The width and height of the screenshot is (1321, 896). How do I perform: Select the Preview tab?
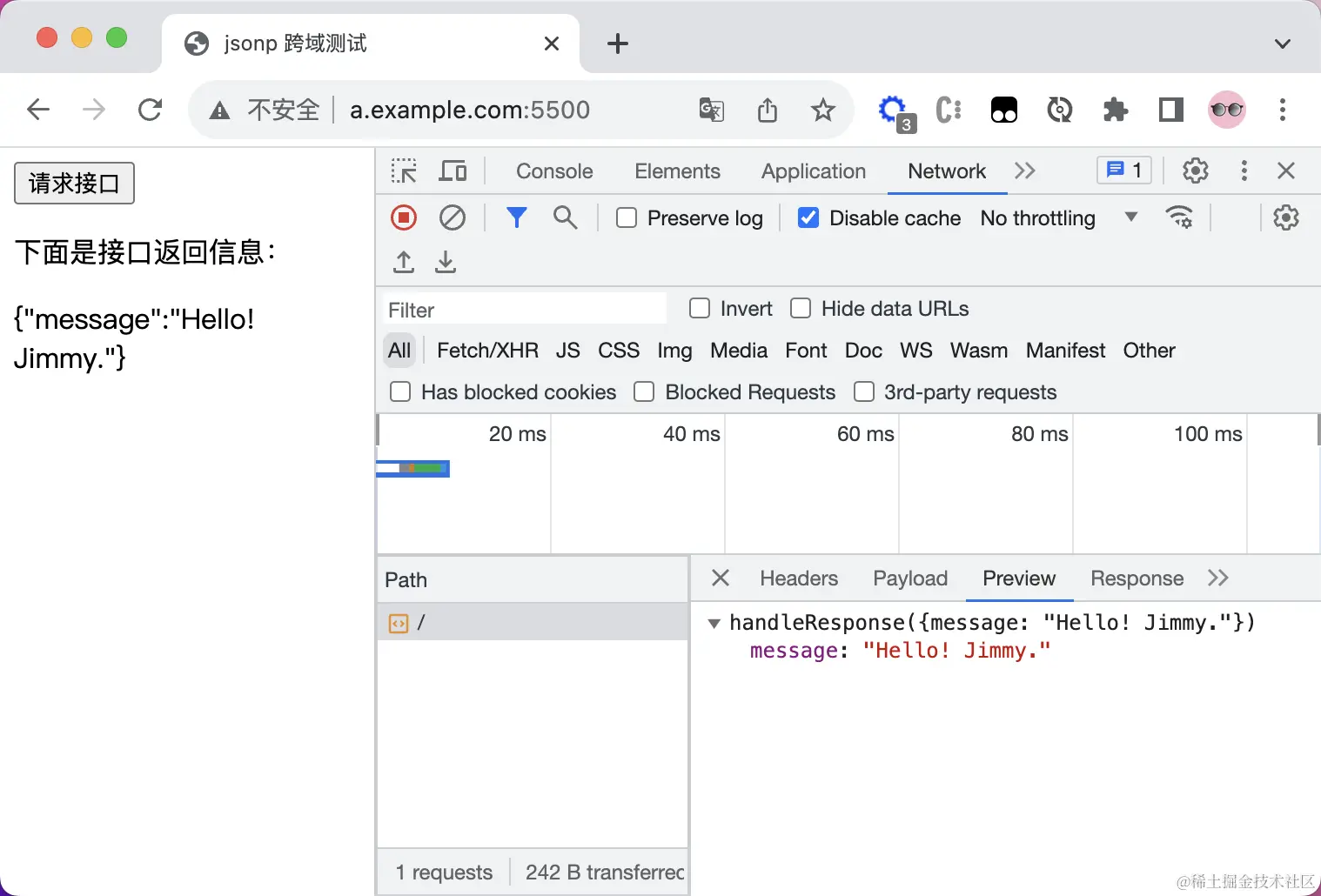[1019, 578]
